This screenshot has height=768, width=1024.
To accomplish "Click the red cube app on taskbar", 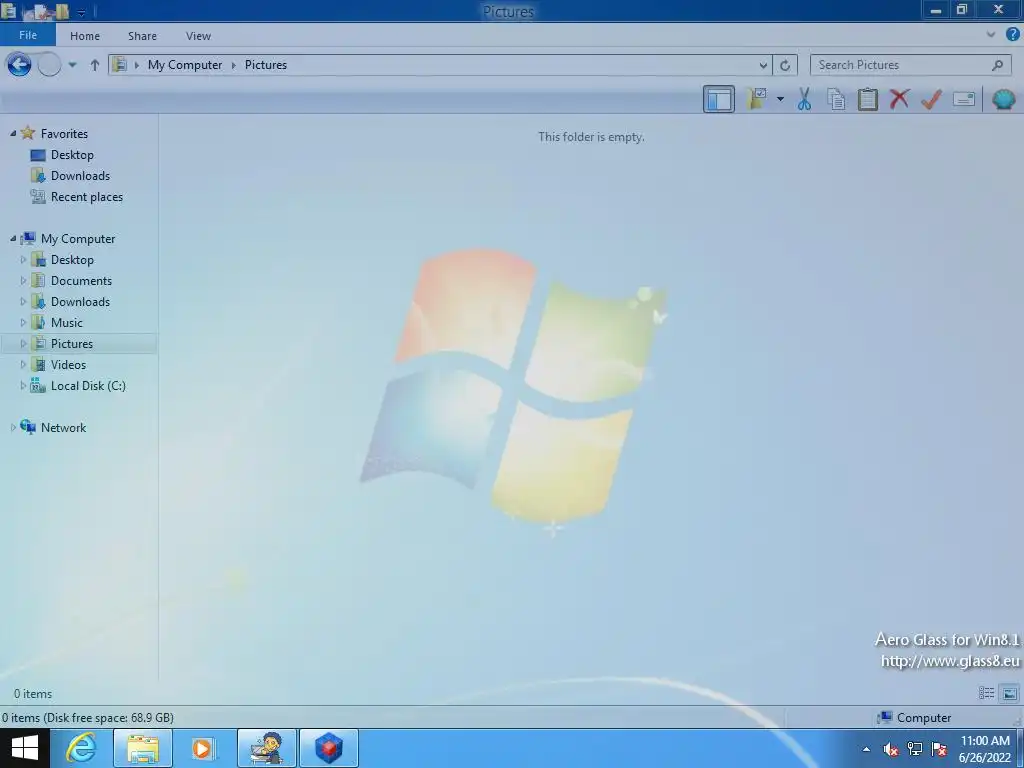I will pos(328,748).
